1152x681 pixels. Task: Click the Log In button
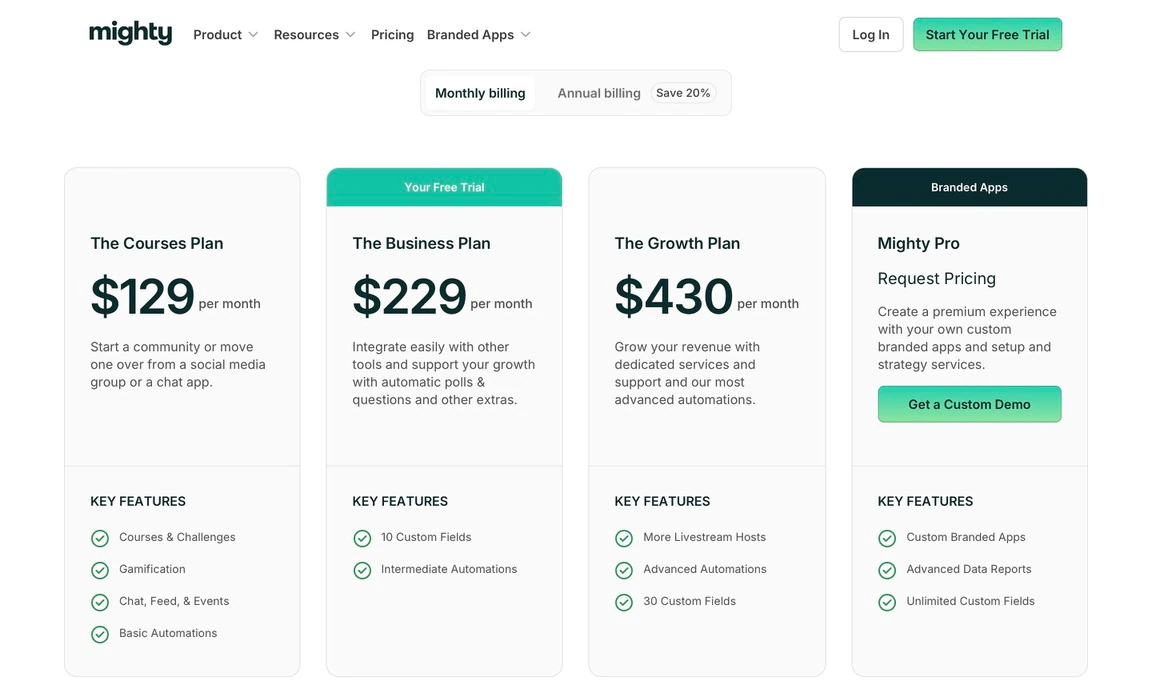click(871, 35)
